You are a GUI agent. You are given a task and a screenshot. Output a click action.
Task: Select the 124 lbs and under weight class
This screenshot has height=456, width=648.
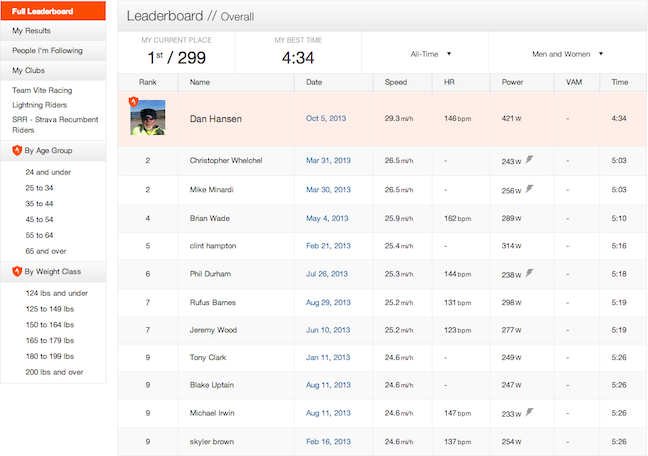(x=57, y=293)
